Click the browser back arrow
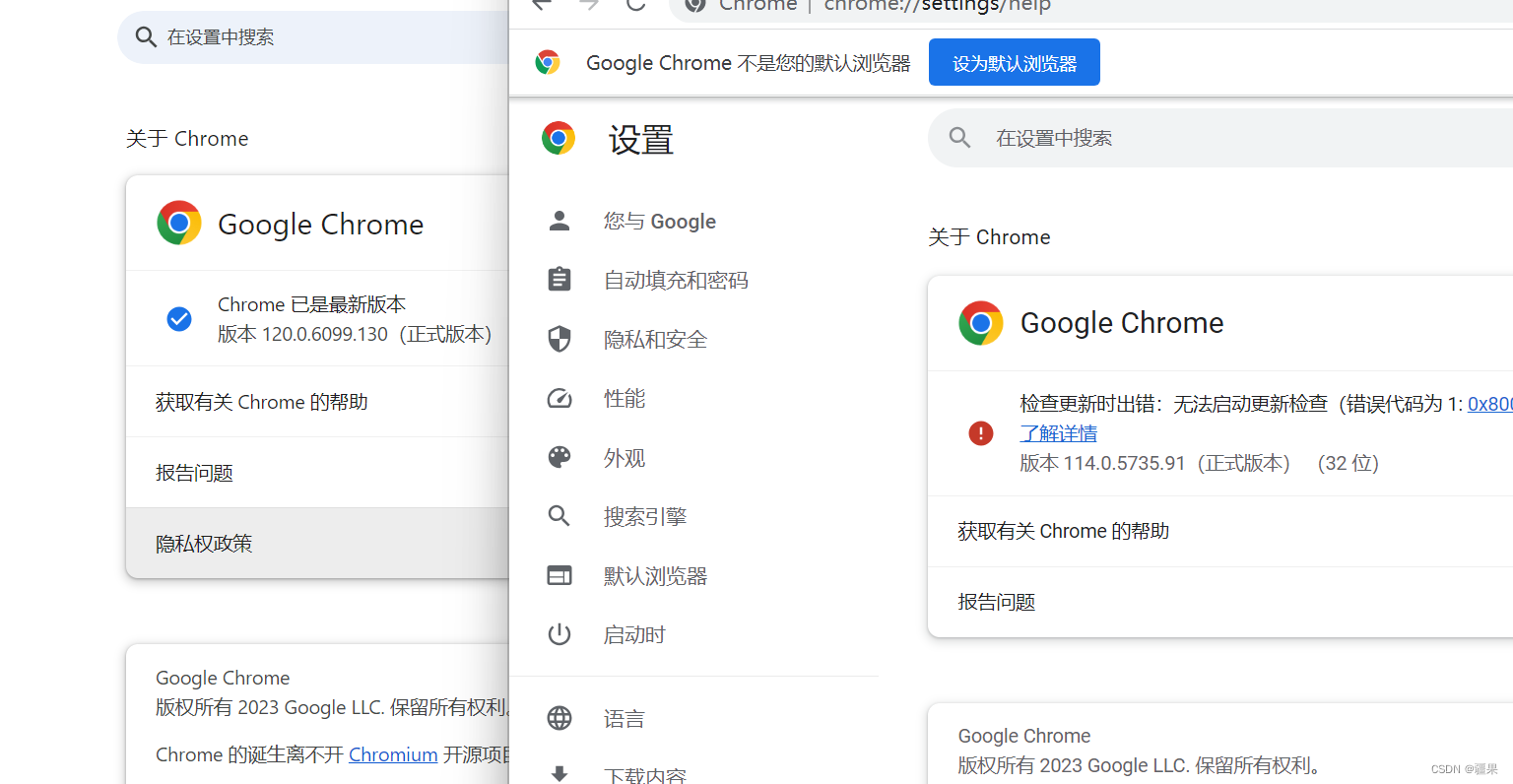The height and width of the screenshot is (784, 1513). click(x=541, y=5)
